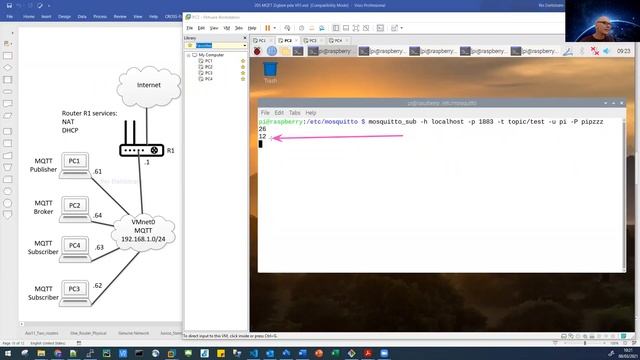Enter full screen mode icon in VMware
Image resolution: width=640 pixels, height=360 pixels.
(356, 28)
